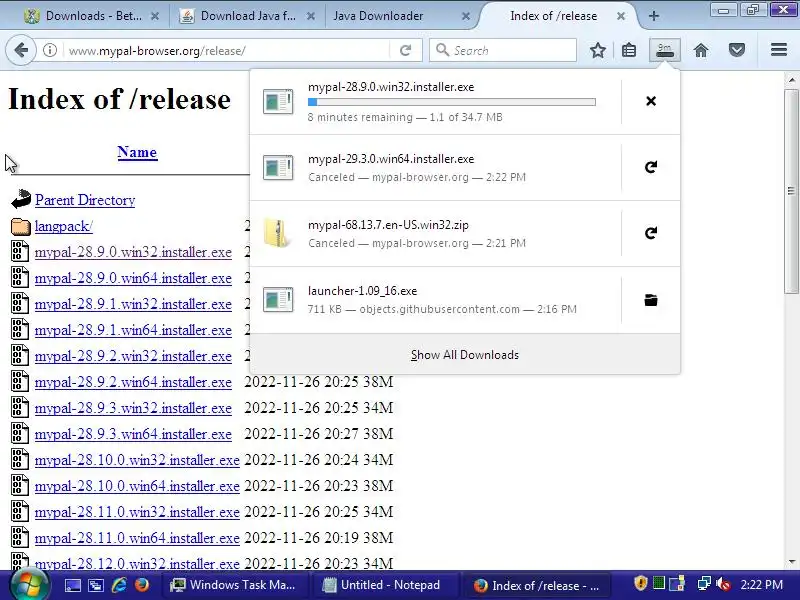Go to the home page icon

coord(701,50)
